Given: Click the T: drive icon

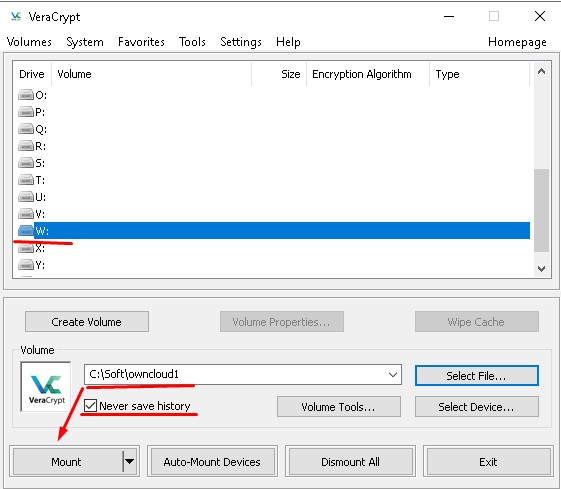Looking at the screenshot, I should 26,180.
